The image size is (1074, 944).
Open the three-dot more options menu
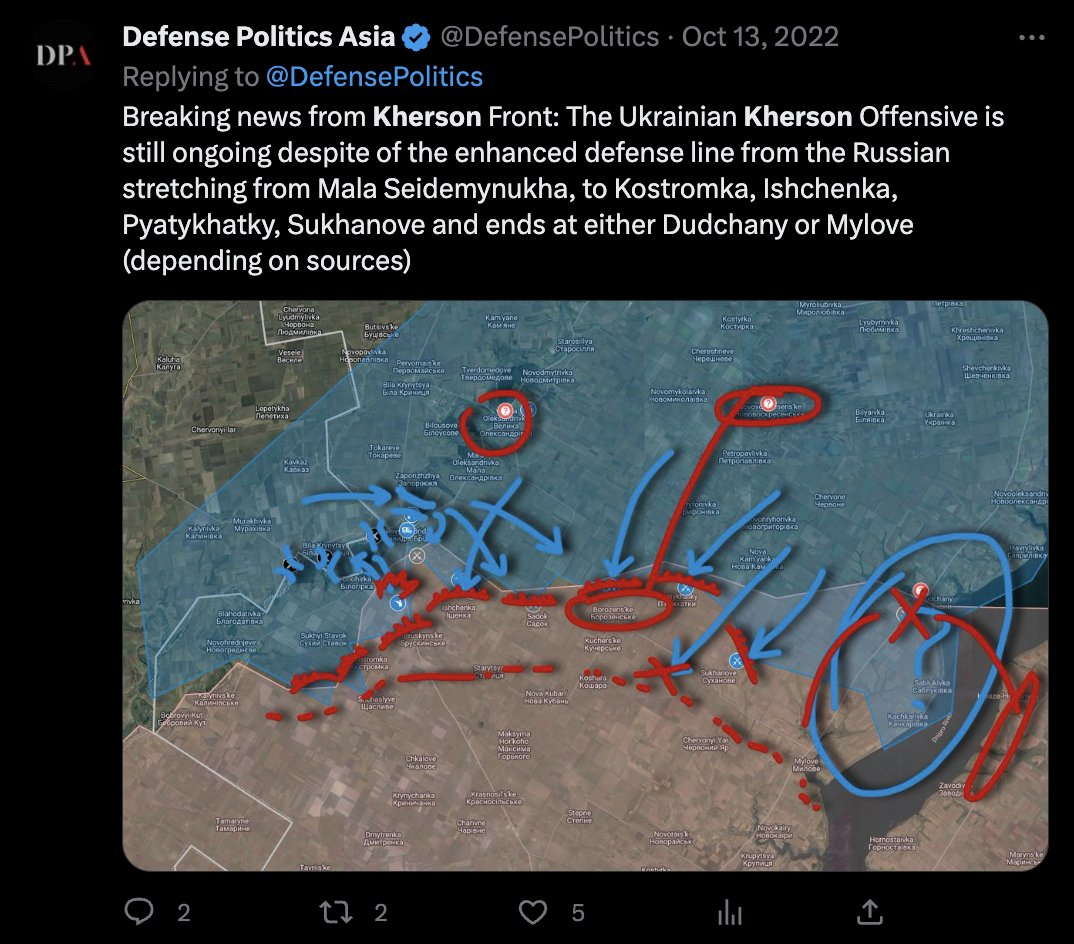1032,38
